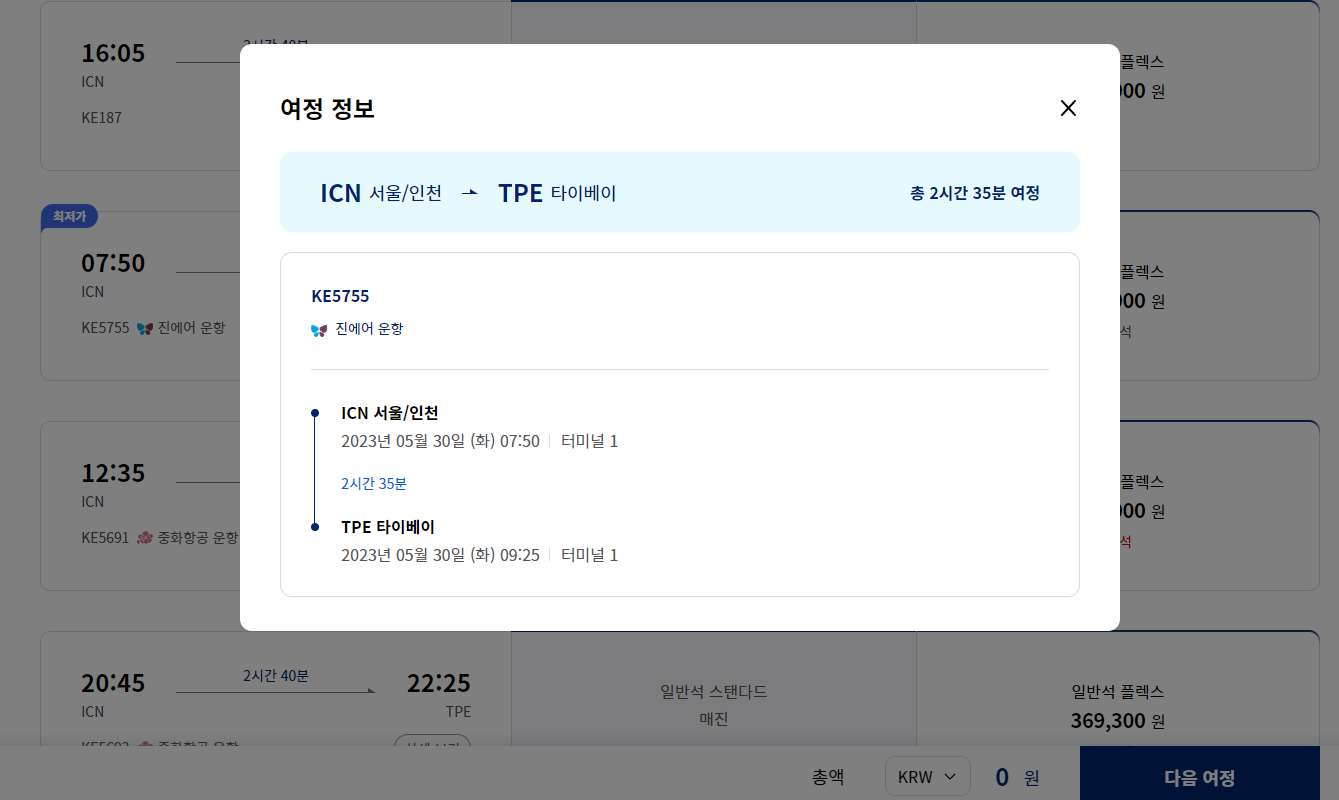Click the China Airlines icon on the 20:45 flight
This screenshot has height=800, width=1339.
pyautogui.click(x=145, y=745)
